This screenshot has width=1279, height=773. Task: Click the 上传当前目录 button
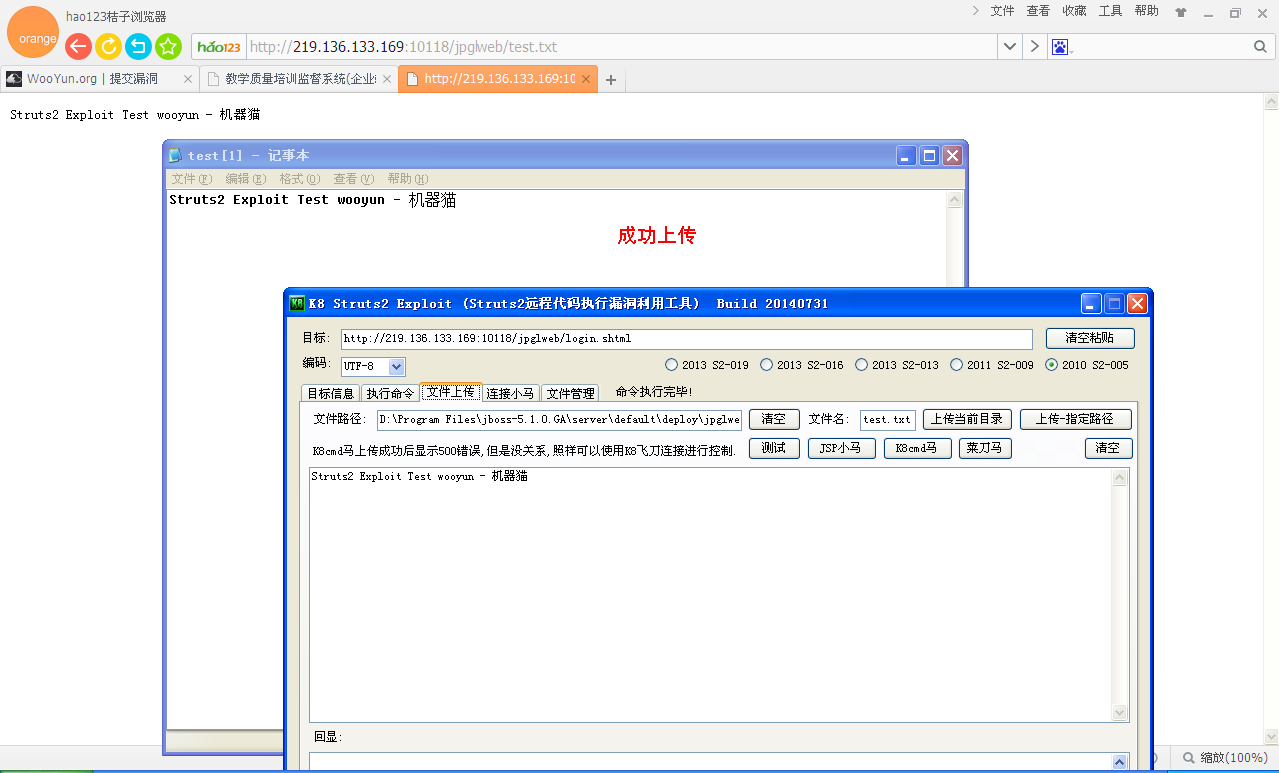click(x=967, y=420)
